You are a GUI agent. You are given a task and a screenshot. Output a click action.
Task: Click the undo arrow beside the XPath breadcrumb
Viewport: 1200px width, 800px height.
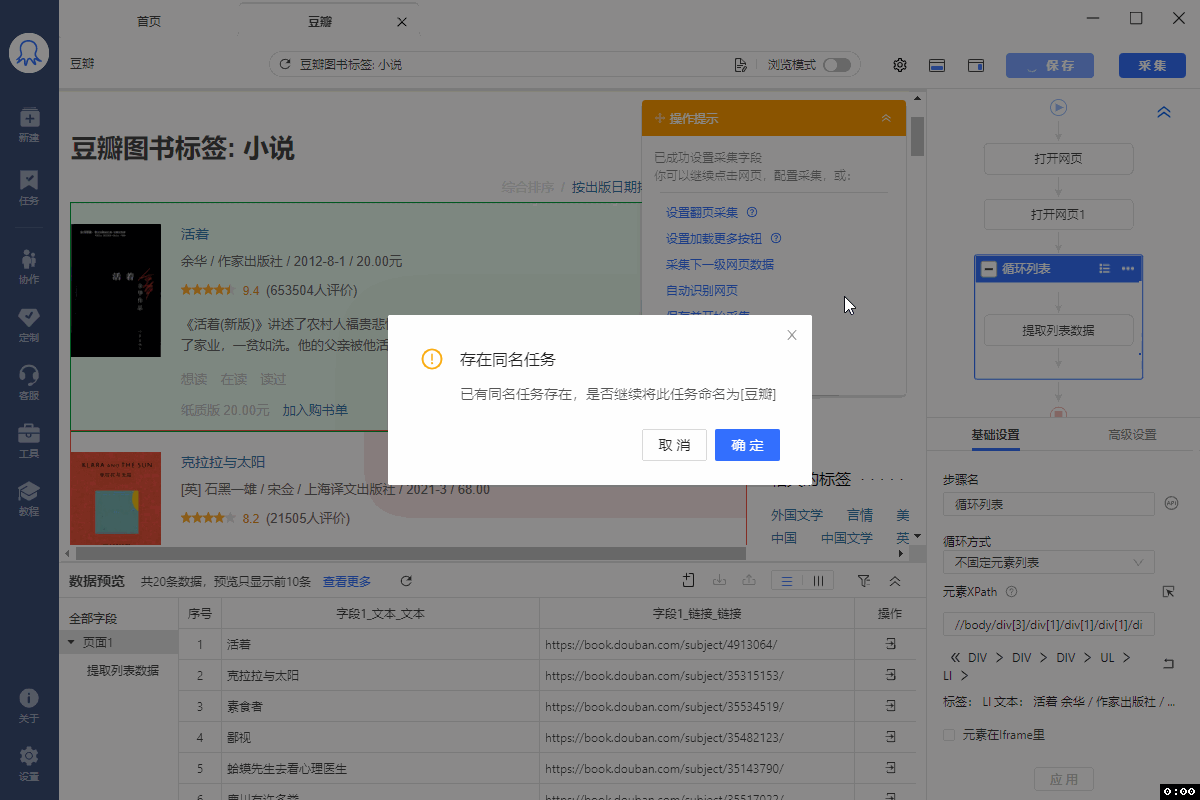click(1169, 664)
